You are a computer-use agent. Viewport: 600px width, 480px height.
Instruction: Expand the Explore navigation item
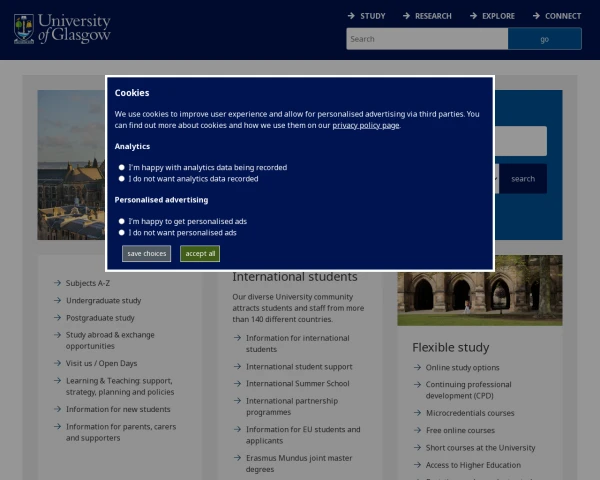(x=491, y=16)
